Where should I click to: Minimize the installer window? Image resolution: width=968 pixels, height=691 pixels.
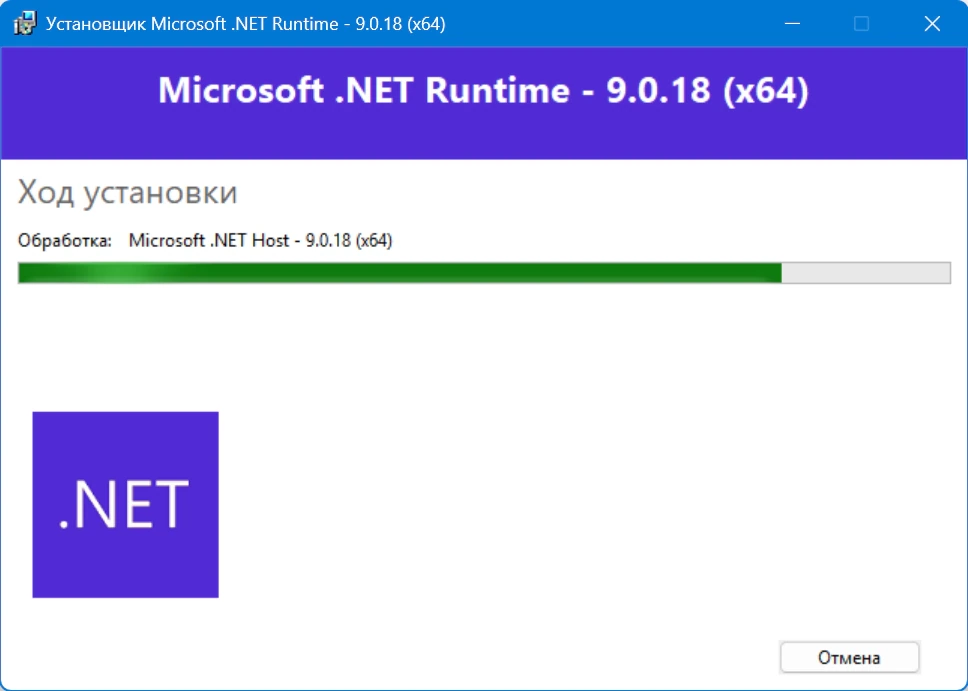(x=792, y=24)
